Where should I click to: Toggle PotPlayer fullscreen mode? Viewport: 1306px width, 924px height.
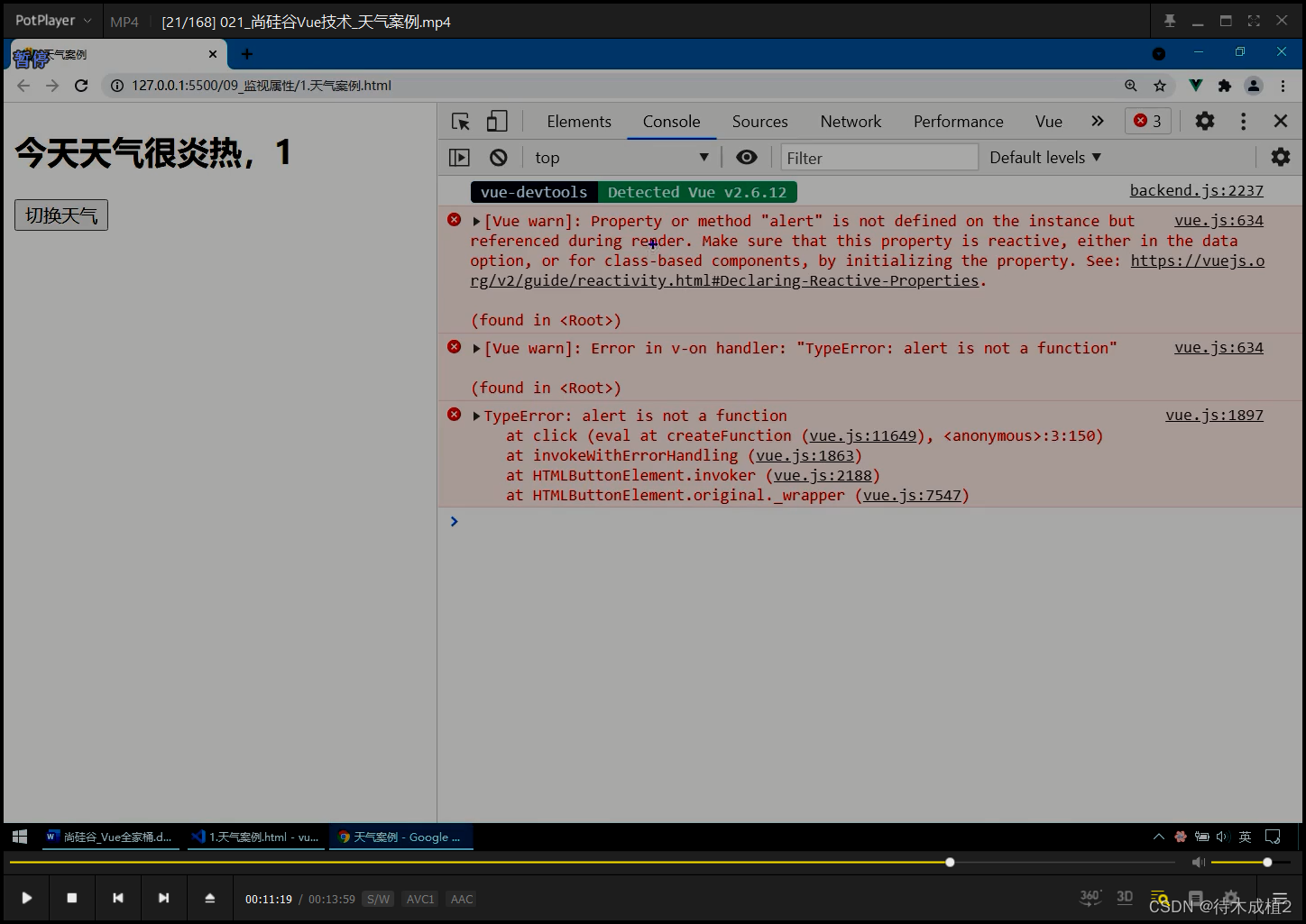pos(1254,21)
